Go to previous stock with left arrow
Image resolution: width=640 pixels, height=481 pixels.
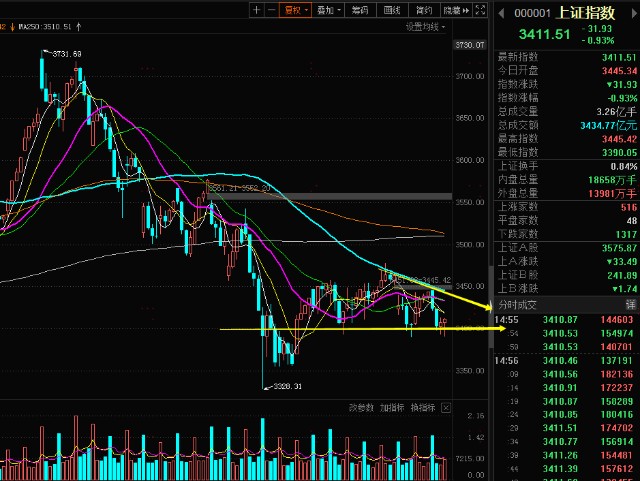501,13
